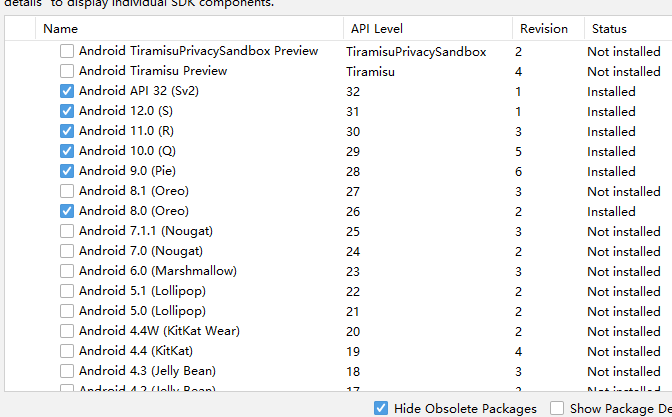Uncheck Android 11.0 (R) checkbox
Screen dimensions: 672x417
tap(66, 131)
